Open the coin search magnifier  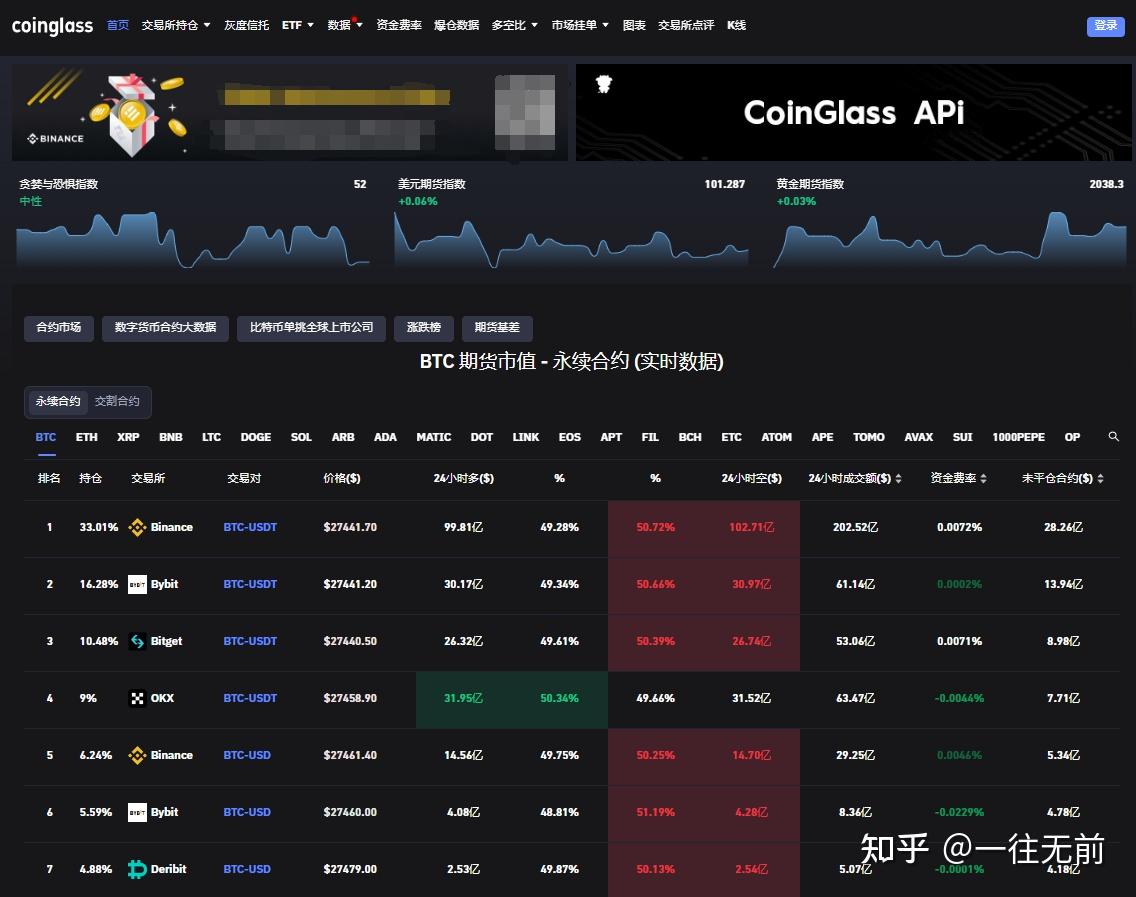click(x=1114, y=437)
